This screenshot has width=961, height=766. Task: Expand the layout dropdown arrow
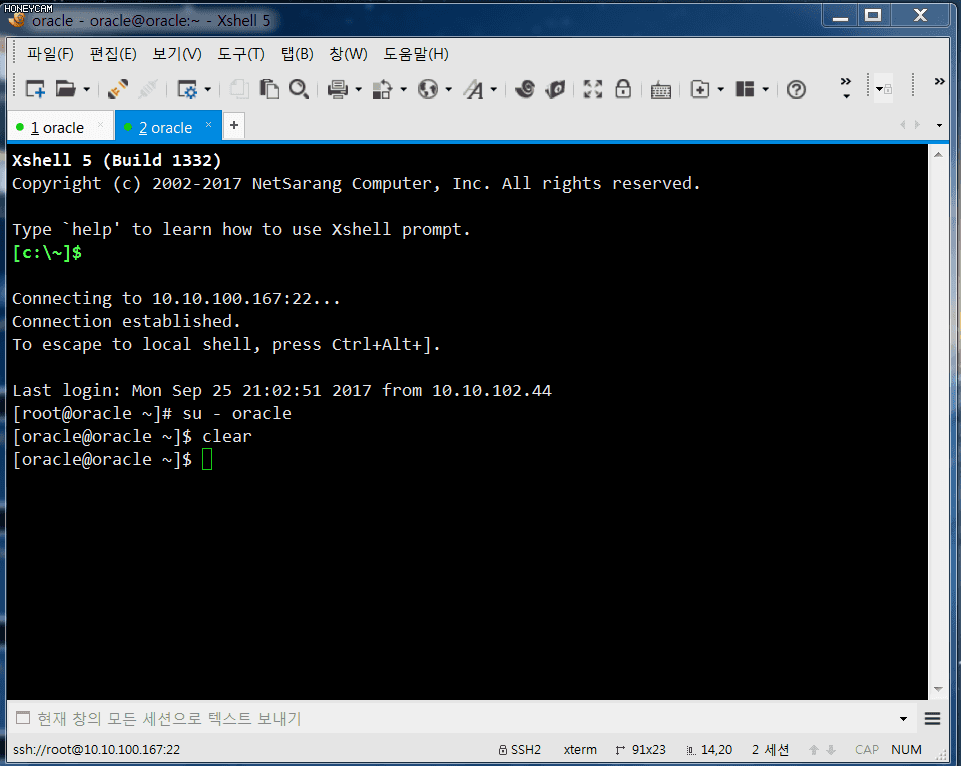[x=765, y=89]
